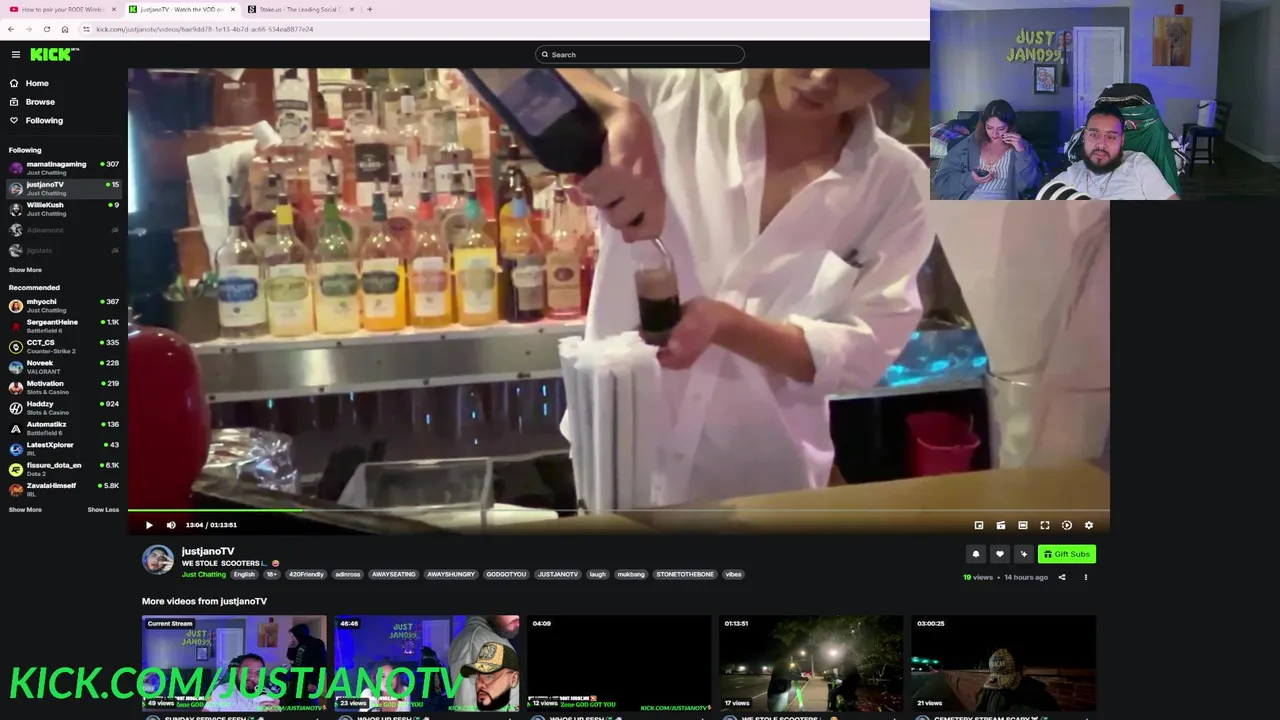The height and width of the screenshot is (720, 1280).
Task: Click the browser address bar URL
Action: click(205, 29)
